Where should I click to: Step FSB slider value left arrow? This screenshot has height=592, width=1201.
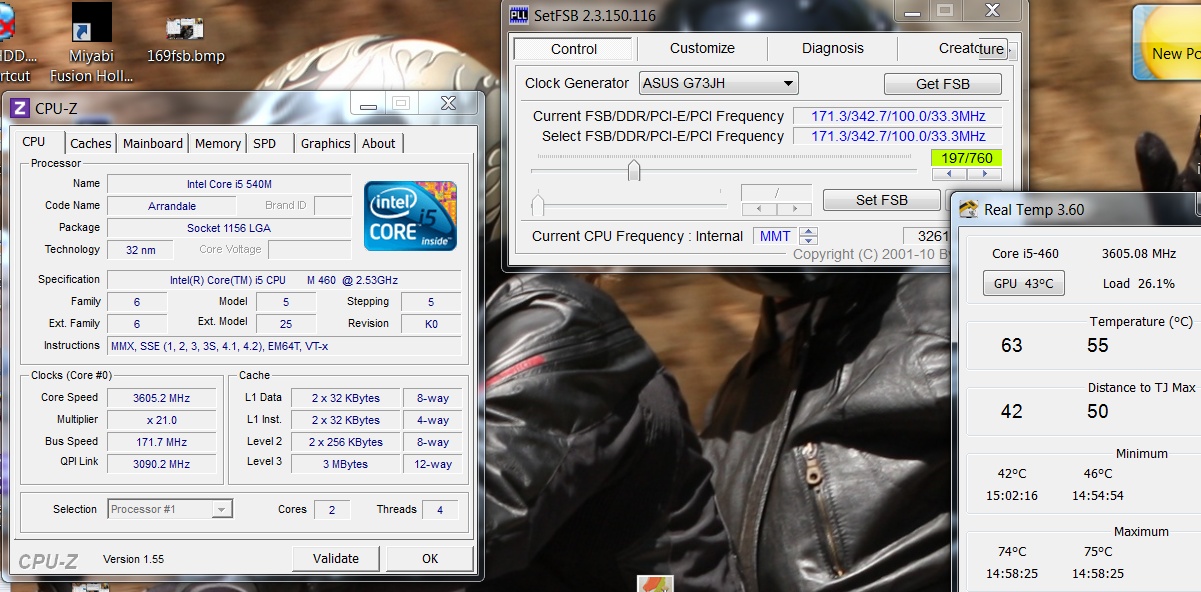[x=949, y=174]
